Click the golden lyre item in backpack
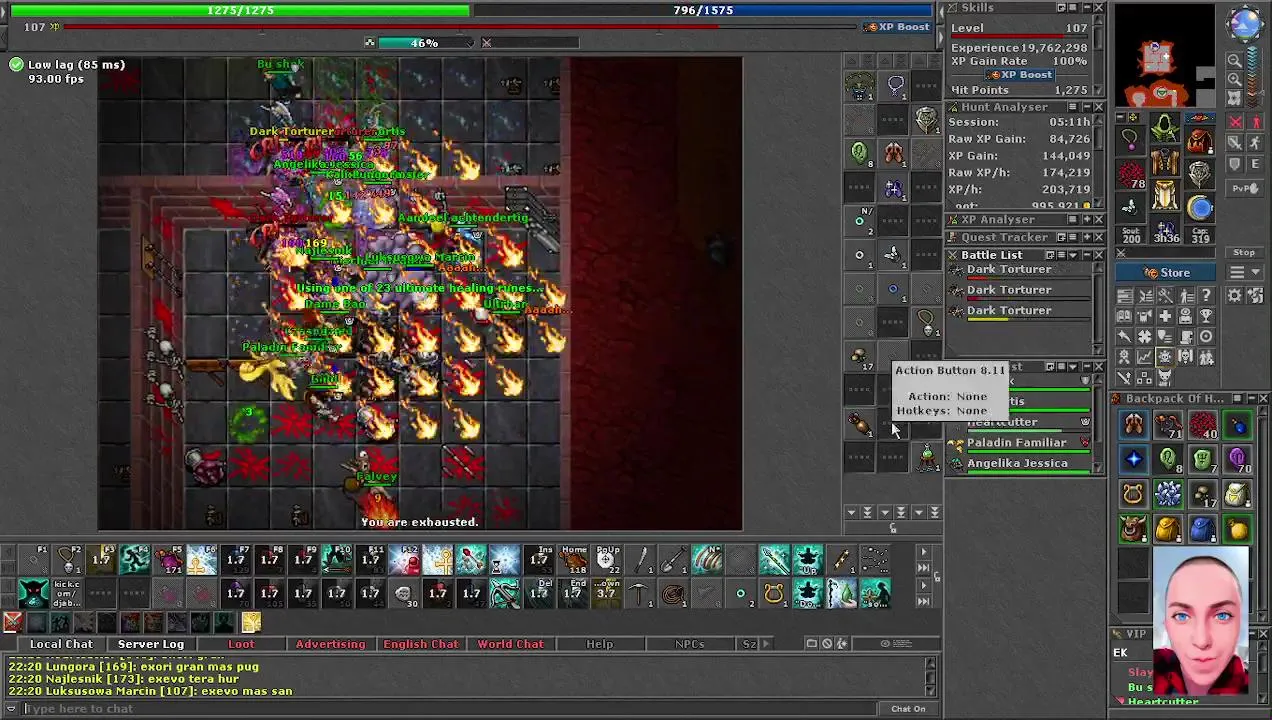This screenshot has height=720, width=1272. [1133, 494]
